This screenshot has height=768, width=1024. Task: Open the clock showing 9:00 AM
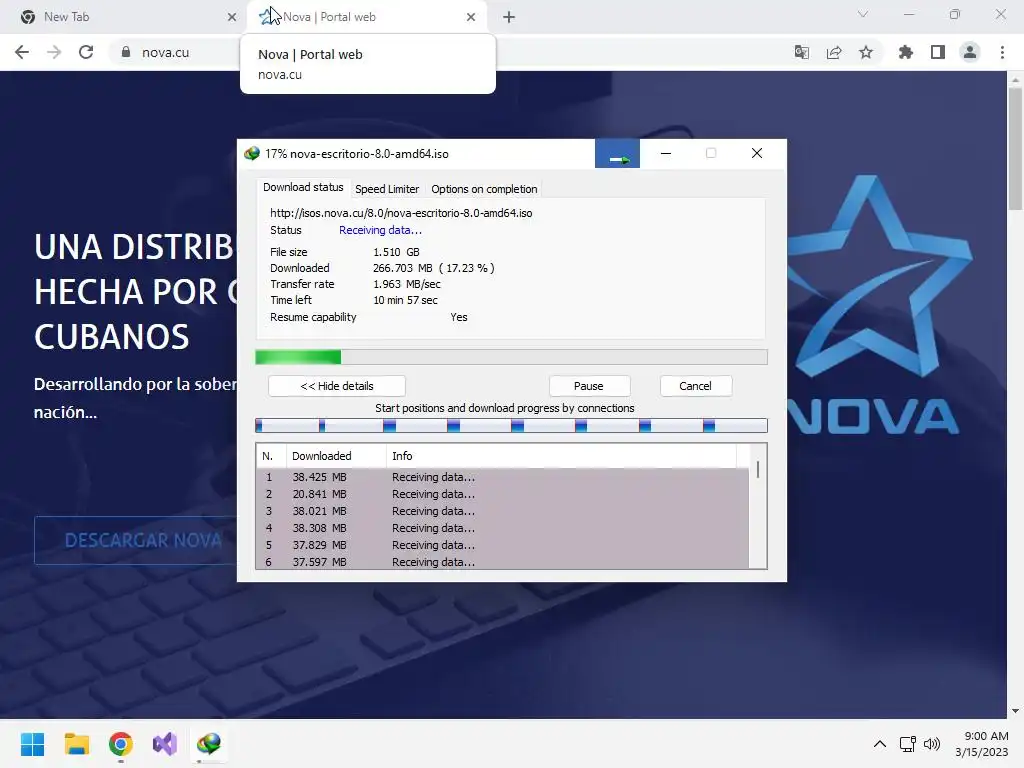point(982,744)
